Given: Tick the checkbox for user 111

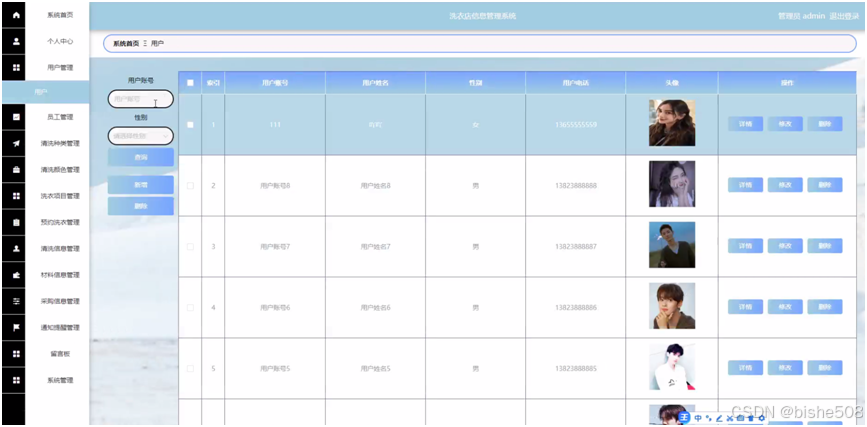Looking at the screenshot, I should tap(190, 124).
